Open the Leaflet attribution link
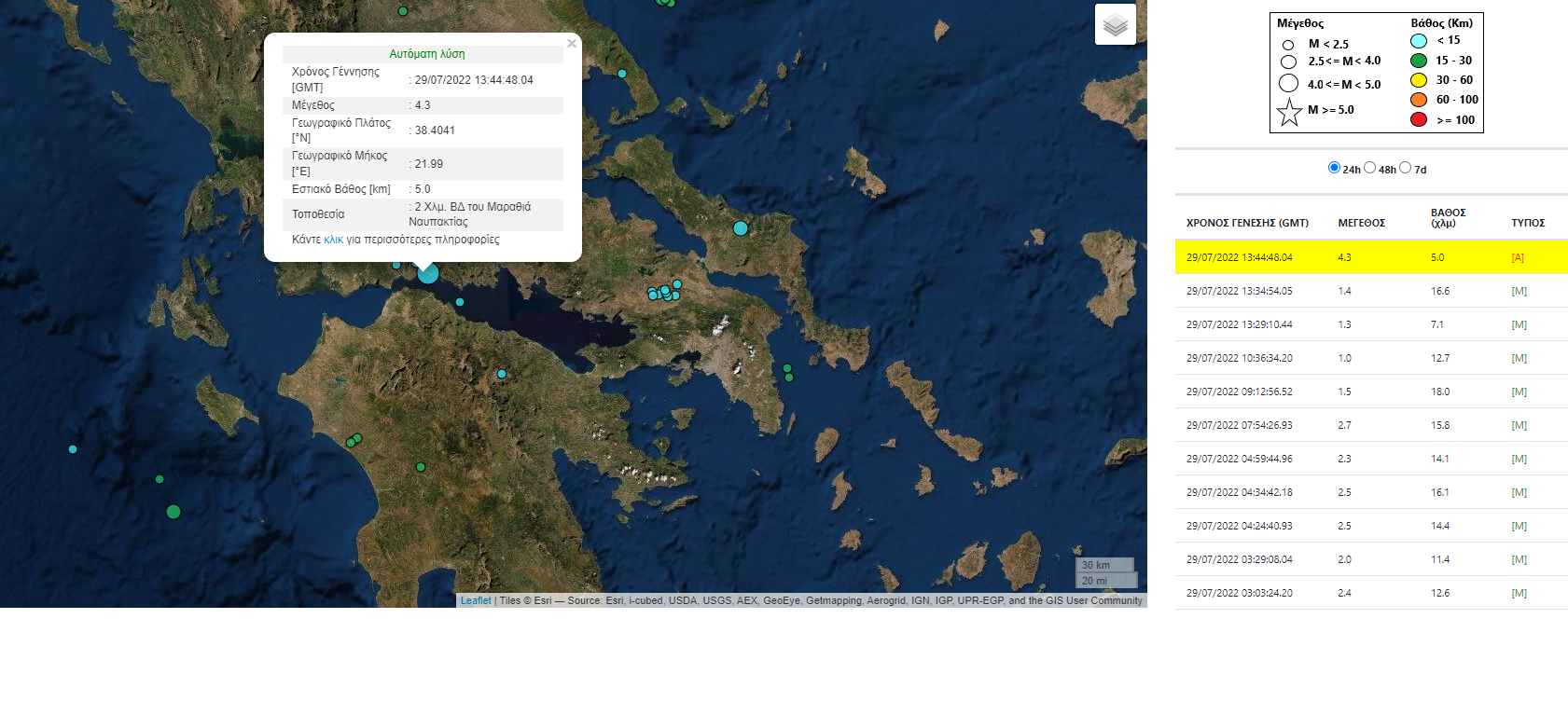 [x=476, y=600]
